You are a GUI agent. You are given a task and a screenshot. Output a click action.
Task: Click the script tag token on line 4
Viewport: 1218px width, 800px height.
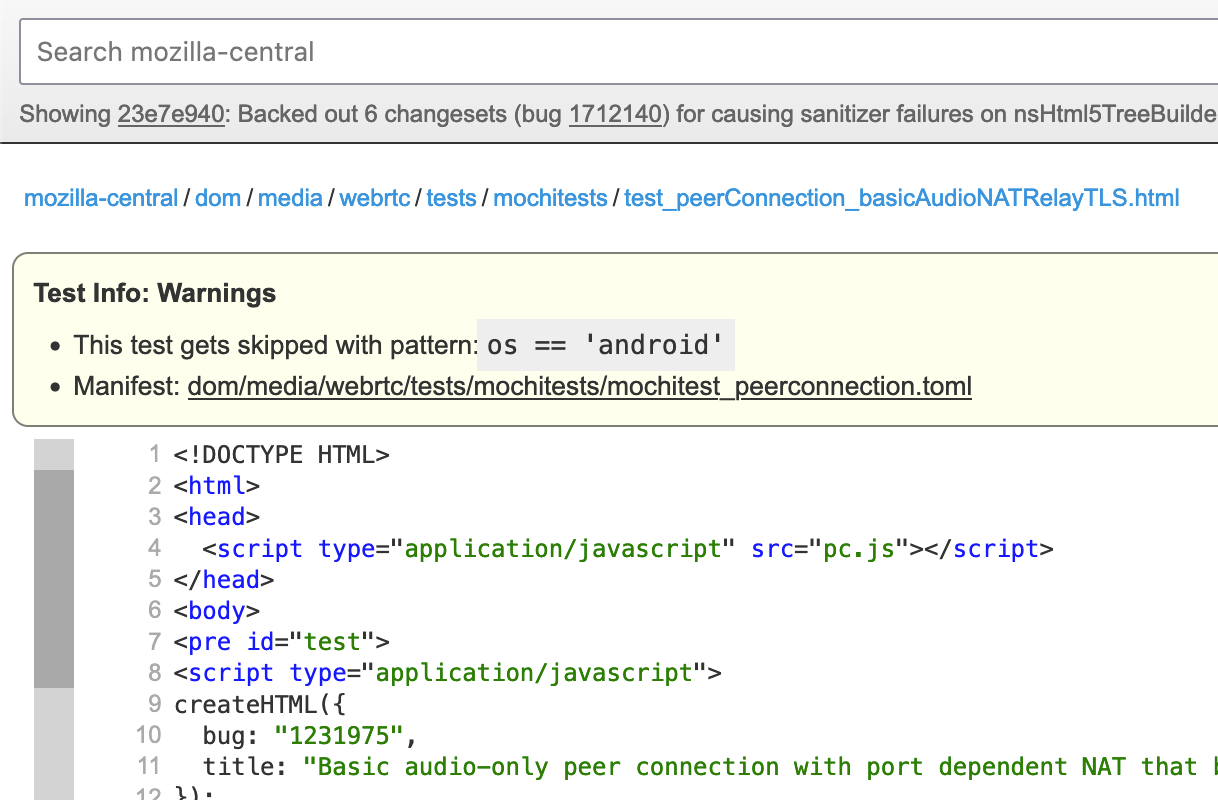click(262, 548)
